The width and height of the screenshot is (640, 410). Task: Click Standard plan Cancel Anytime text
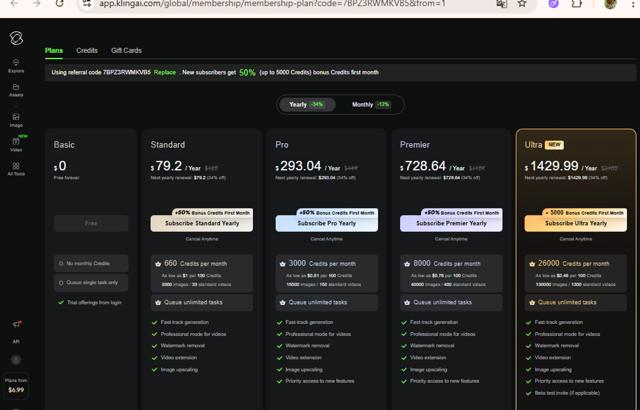click(x=202, y=239)
